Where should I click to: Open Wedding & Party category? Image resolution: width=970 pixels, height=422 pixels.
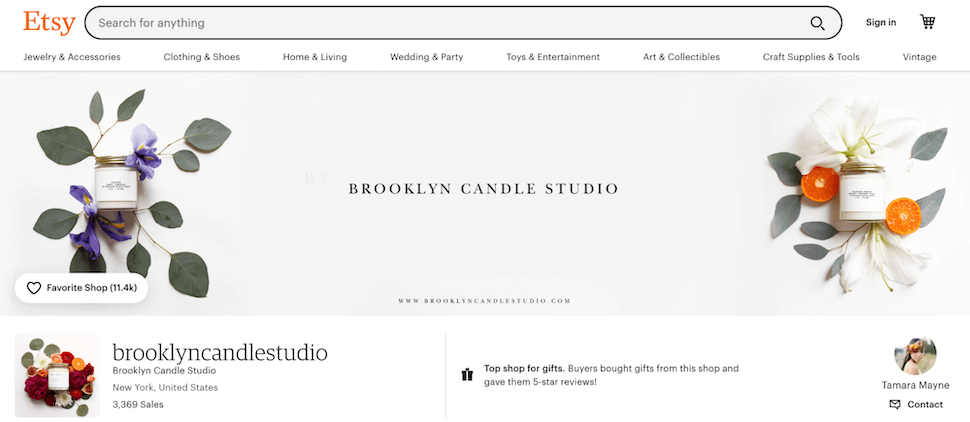point(427,57)
